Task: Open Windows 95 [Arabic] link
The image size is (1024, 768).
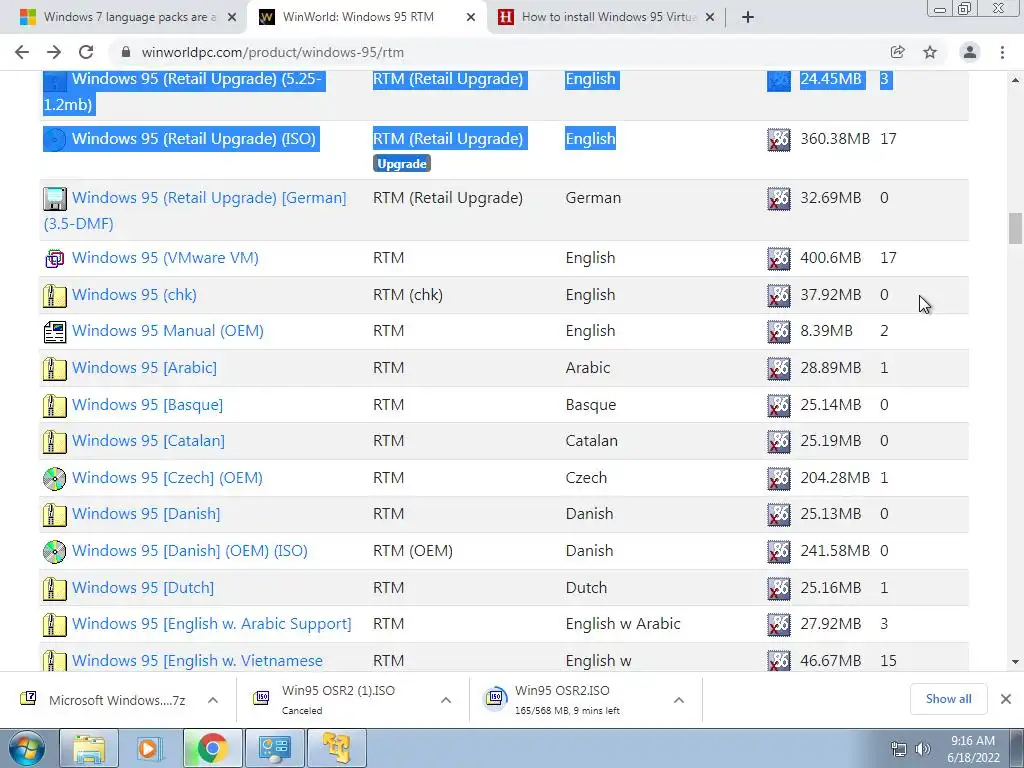Action: tap(144, 368)
